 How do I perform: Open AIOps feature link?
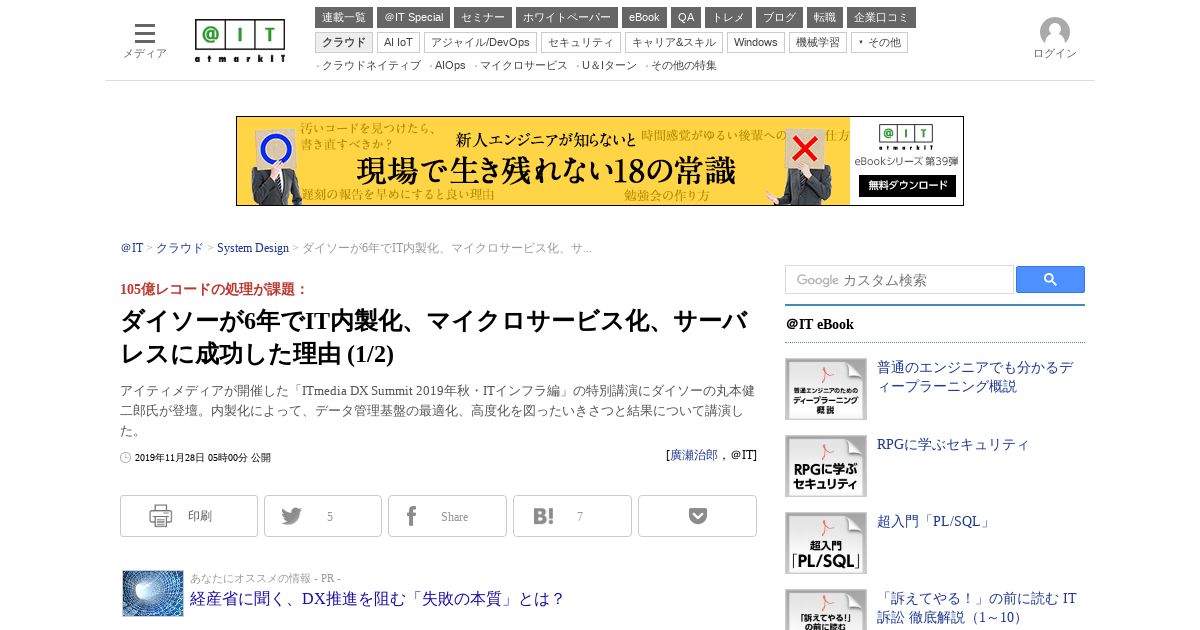(x=450, y=65)
